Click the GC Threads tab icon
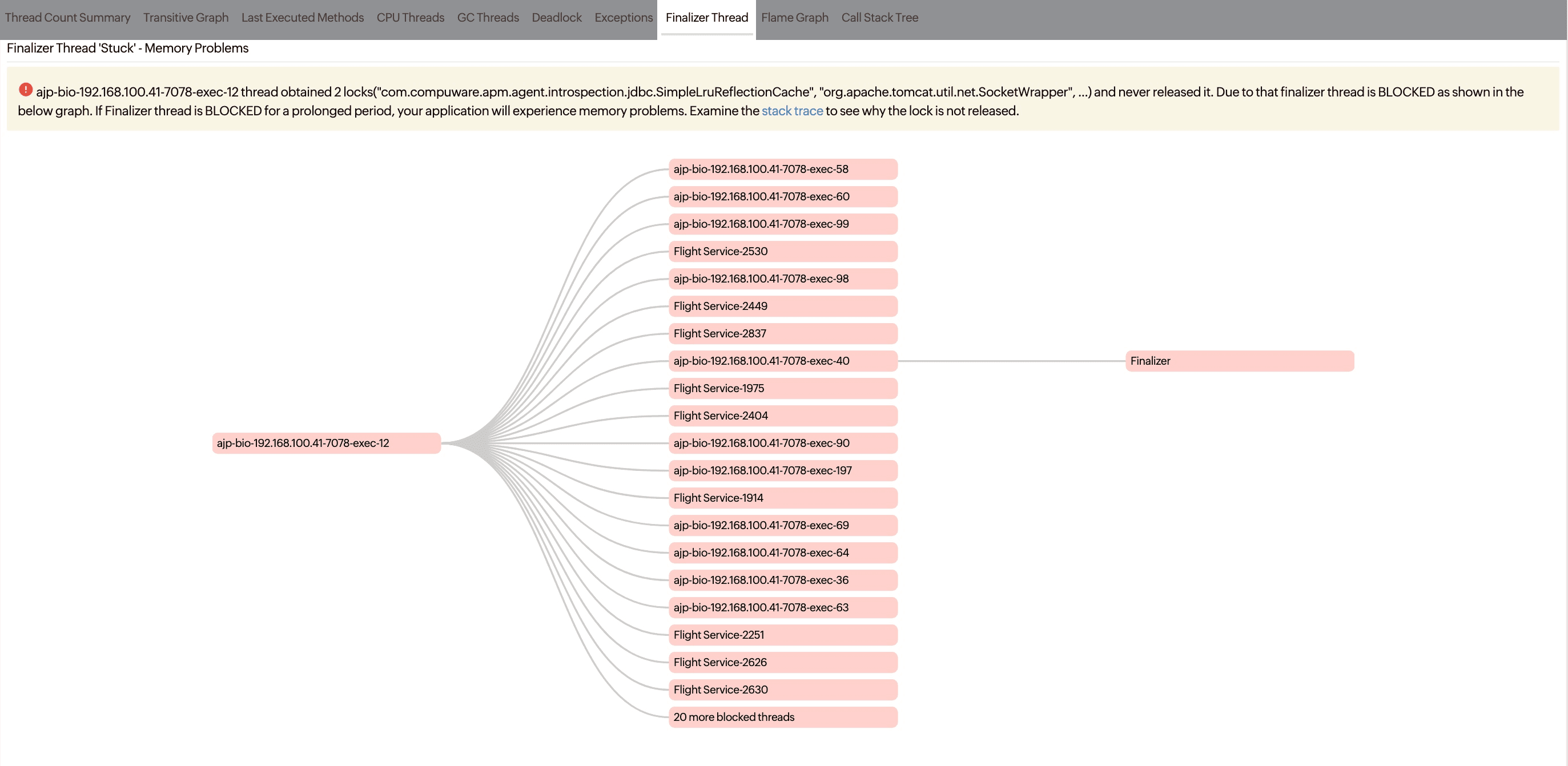This screenshot has height=766, width=1568. [486, 16]
